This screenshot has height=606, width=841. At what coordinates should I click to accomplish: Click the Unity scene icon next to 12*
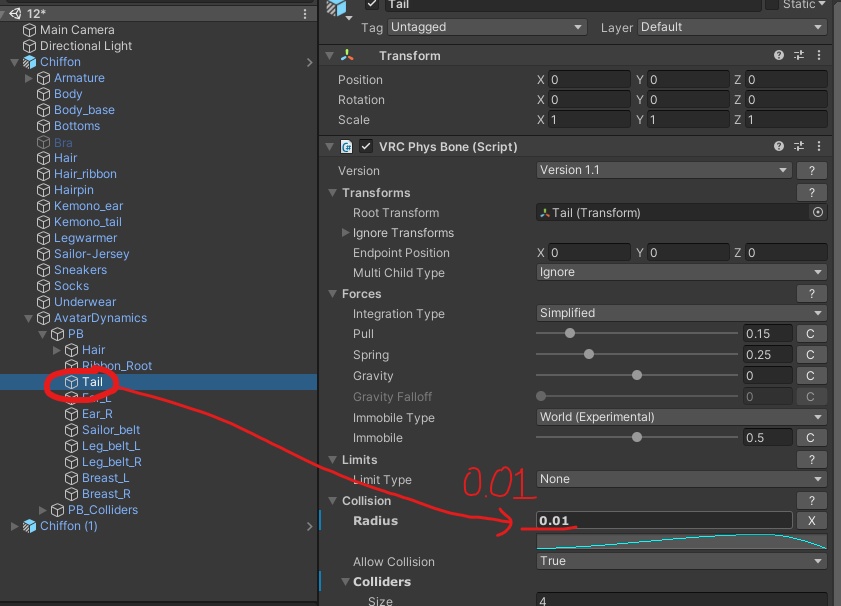point(16,13)
